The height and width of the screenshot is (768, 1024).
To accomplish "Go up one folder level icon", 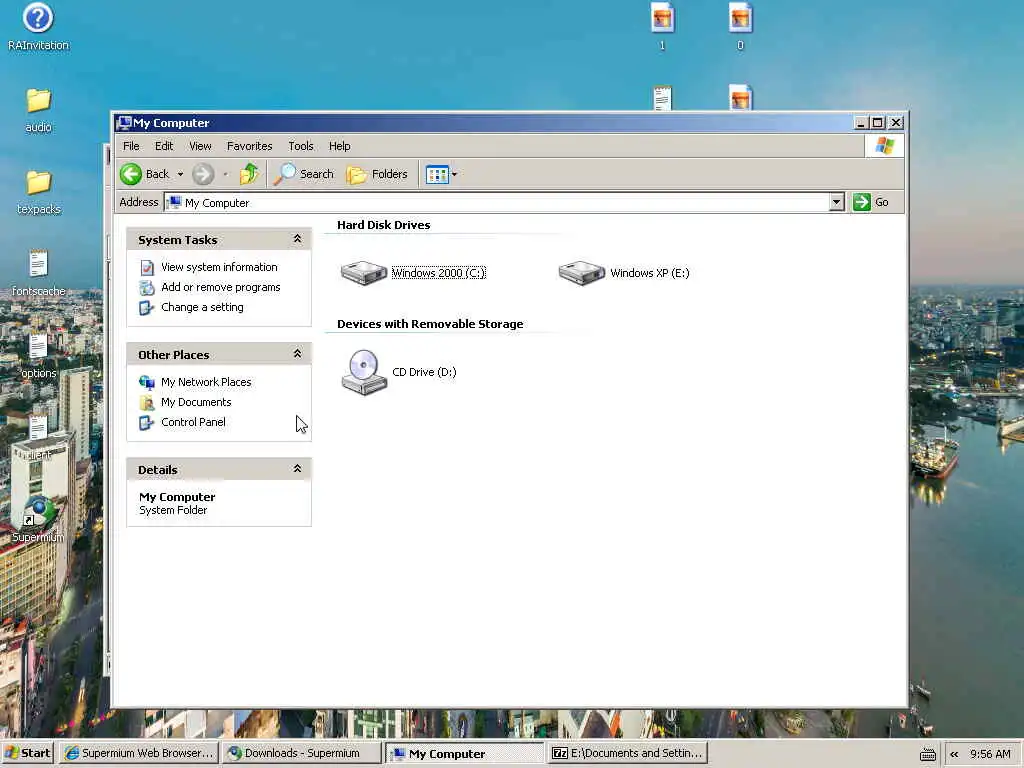I will click(249, 174).
